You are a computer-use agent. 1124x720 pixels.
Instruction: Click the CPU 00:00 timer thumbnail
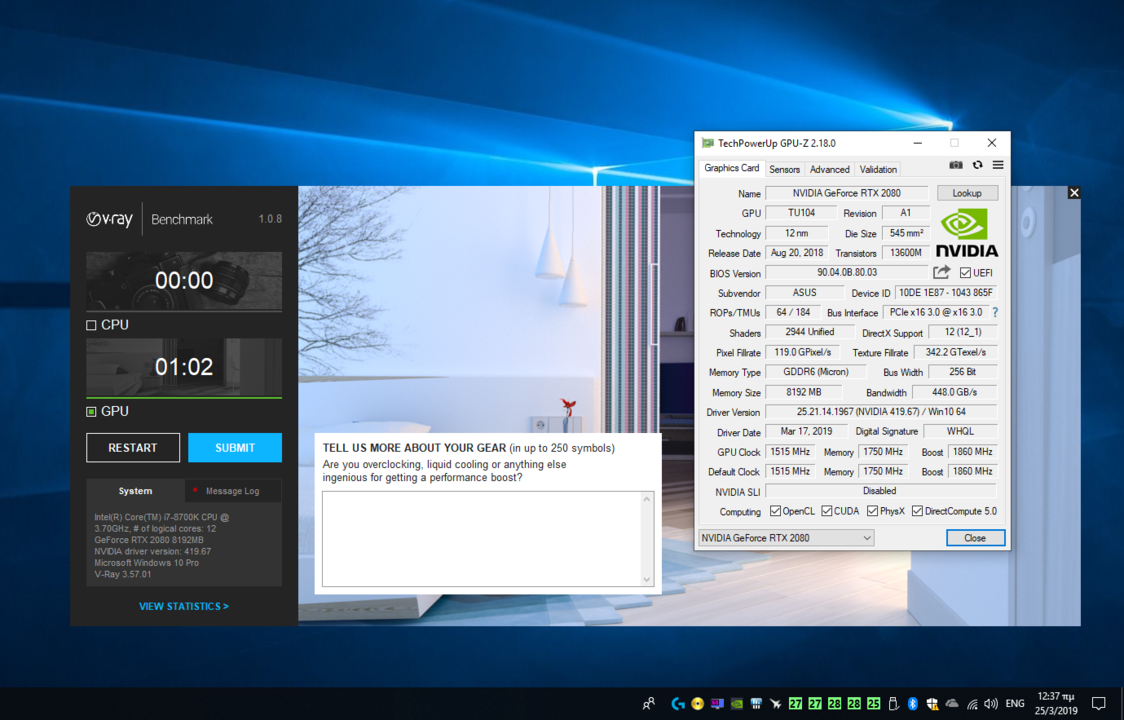tap(184, 280)
